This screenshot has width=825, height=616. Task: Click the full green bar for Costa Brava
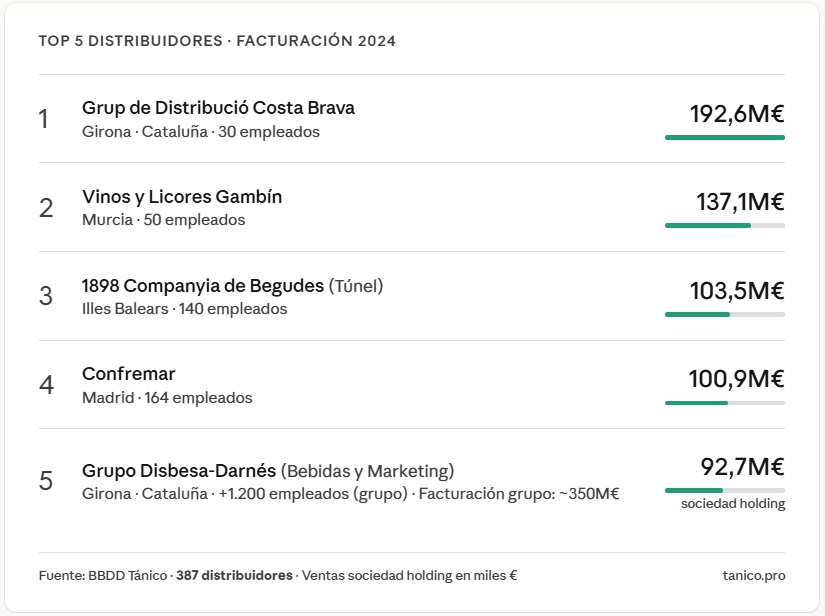725,137
